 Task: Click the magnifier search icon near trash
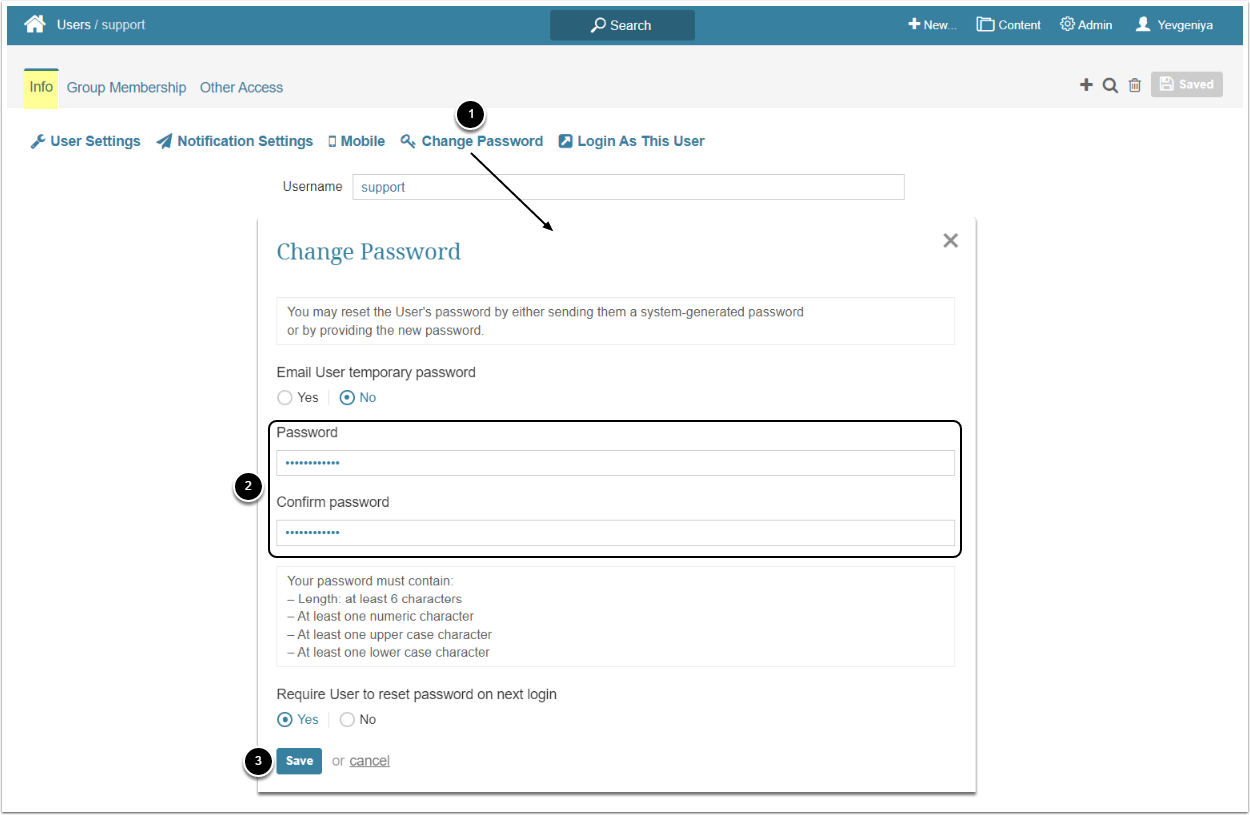click(1110, 85)
